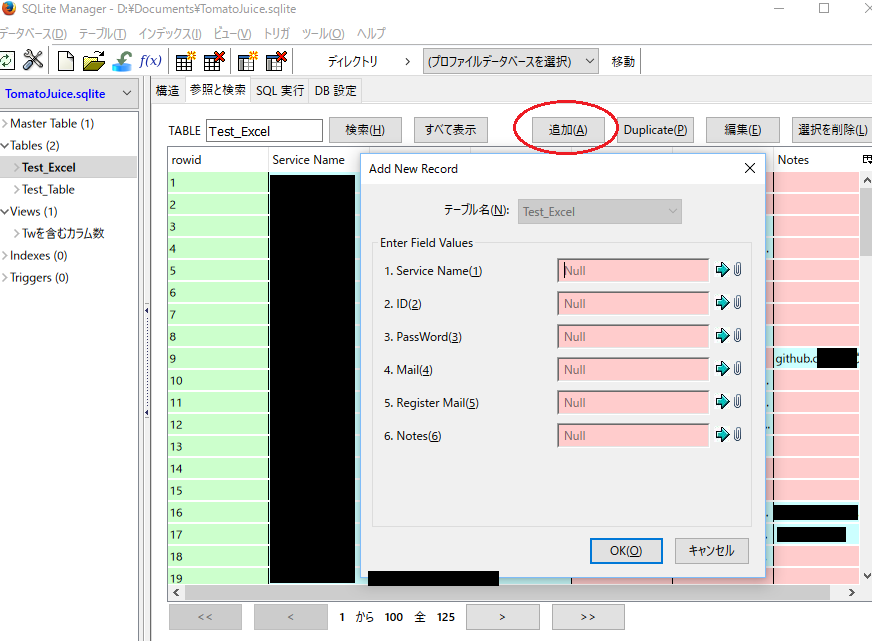The width and height of the screenshot is (872, 641).
Task: Click the キャンセル button
Action: click(711, 550)
